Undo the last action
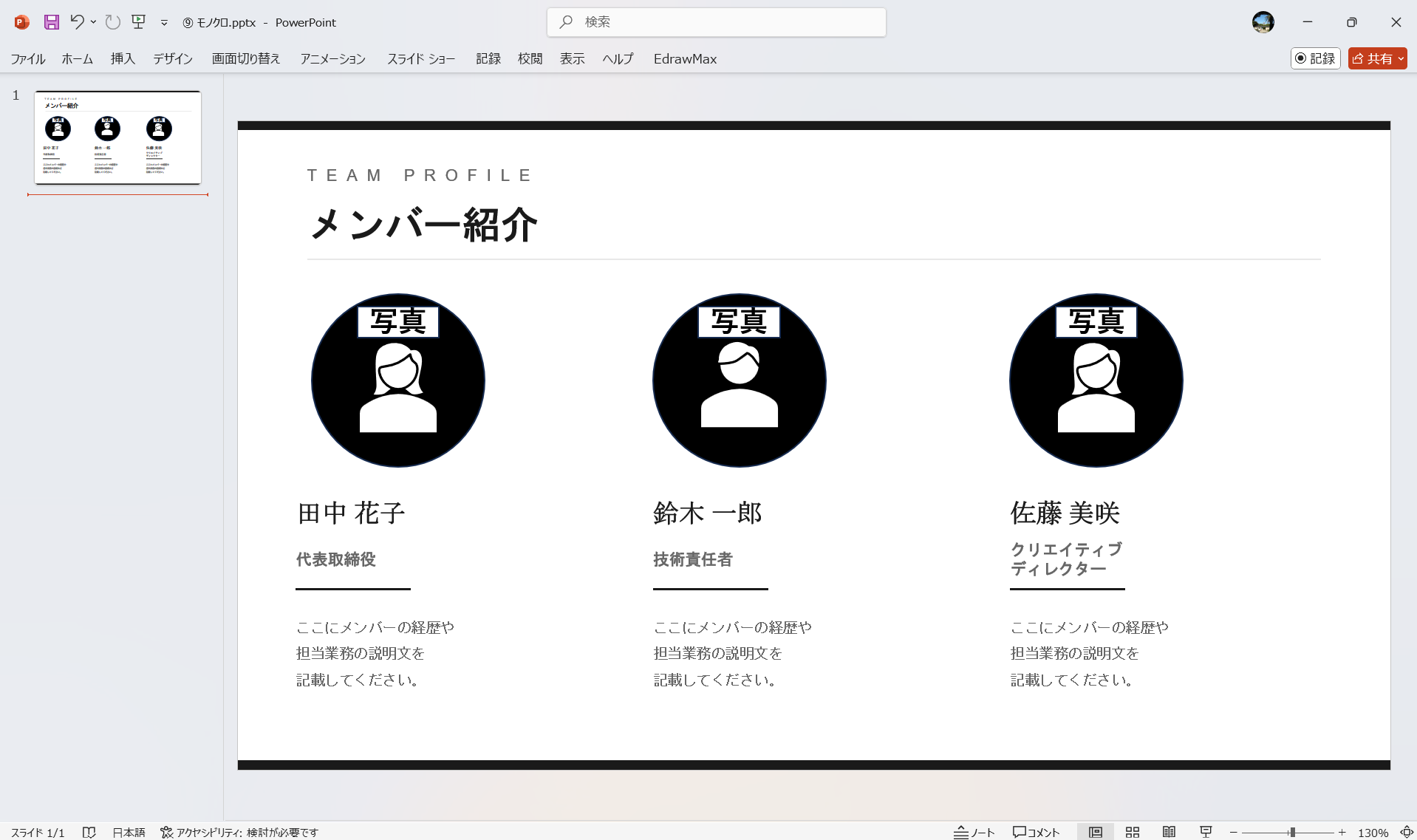The image size is (1417, 840). click(x=77, y=22)
